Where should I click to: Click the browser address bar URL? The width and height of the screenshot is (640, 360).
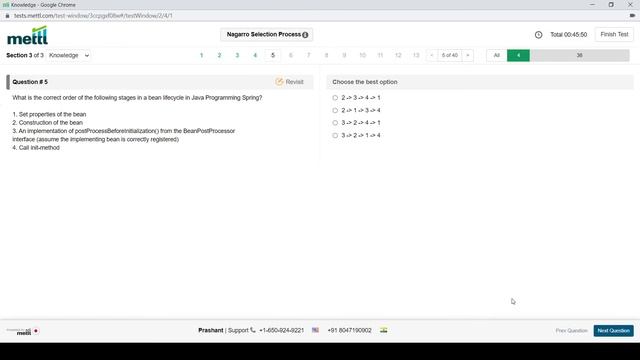tap(93, 16)
